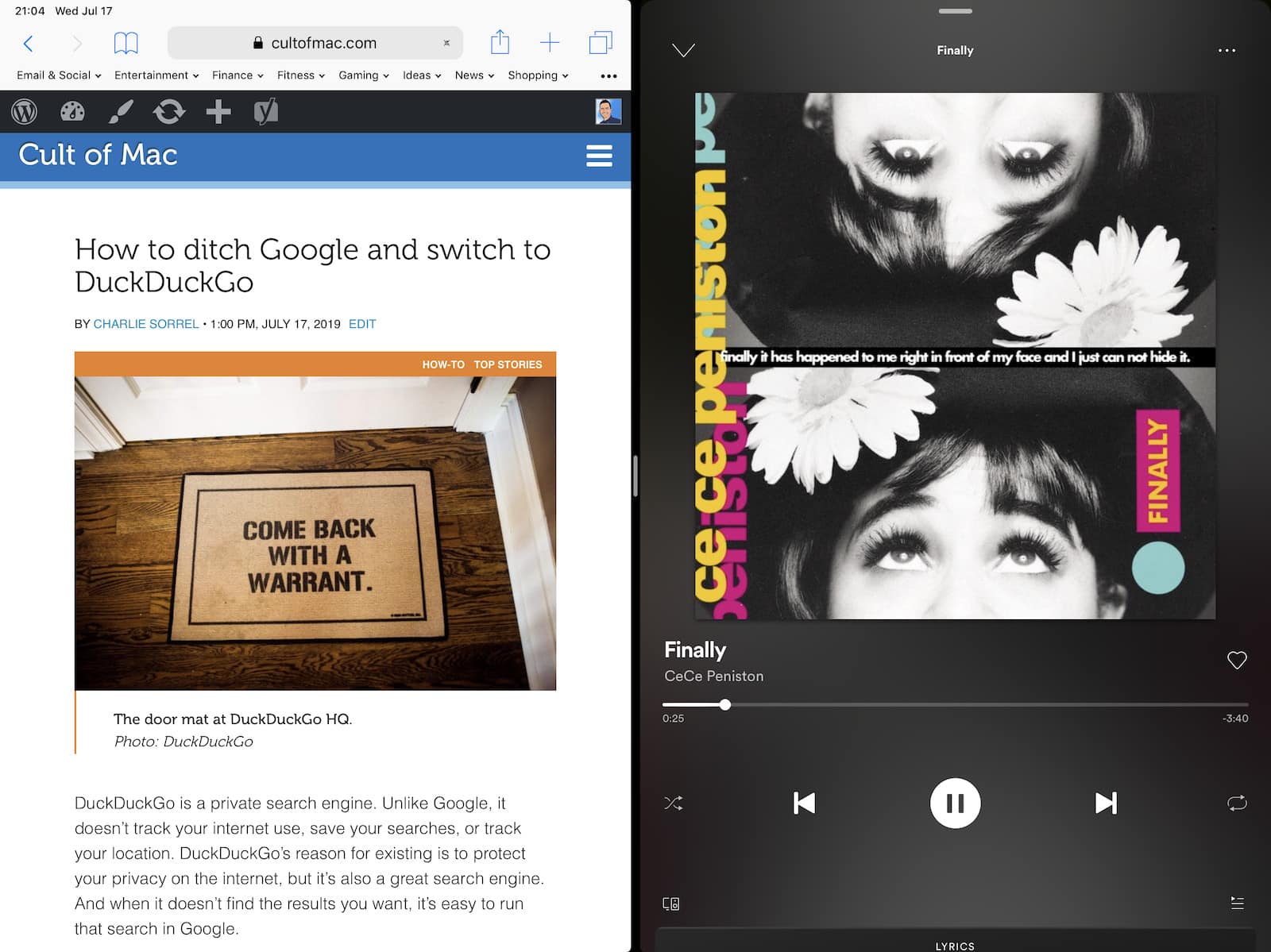Like the song Finally with heart

click(1237, 661)
